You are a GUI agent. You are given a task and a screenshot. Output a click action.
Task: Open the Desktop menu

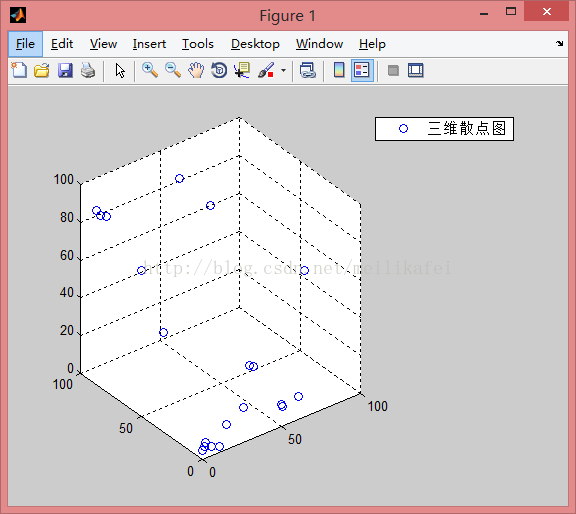click(255, 44)
